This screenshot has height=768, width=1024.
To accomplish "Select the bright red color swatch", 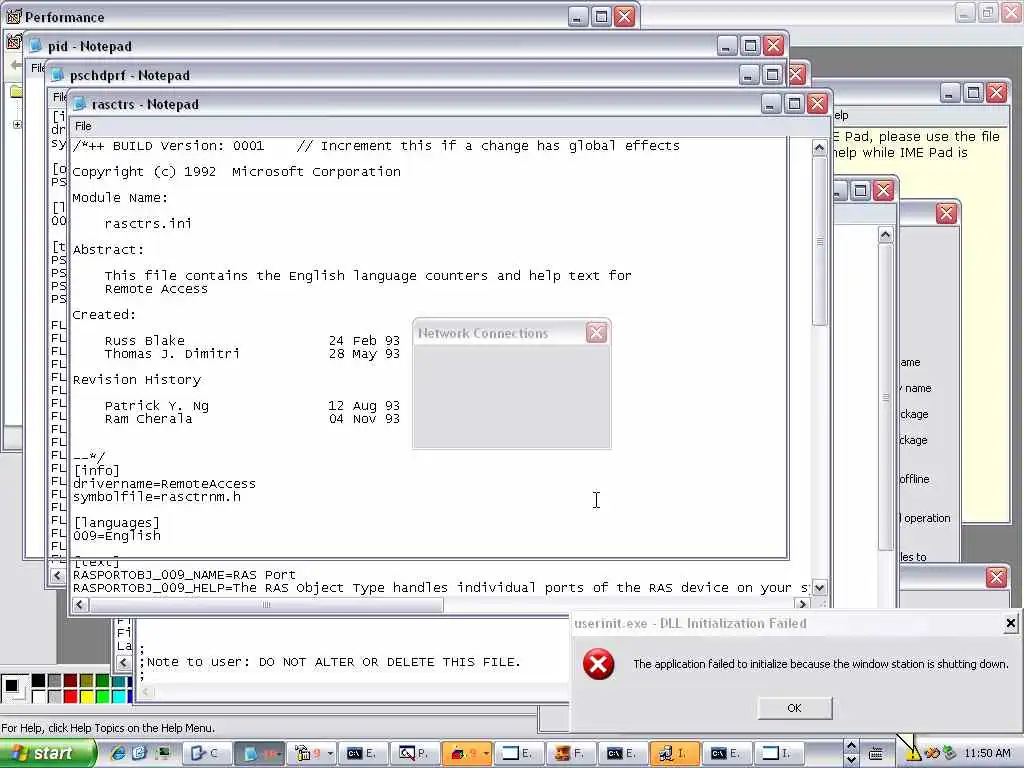I will coord(71,697).
